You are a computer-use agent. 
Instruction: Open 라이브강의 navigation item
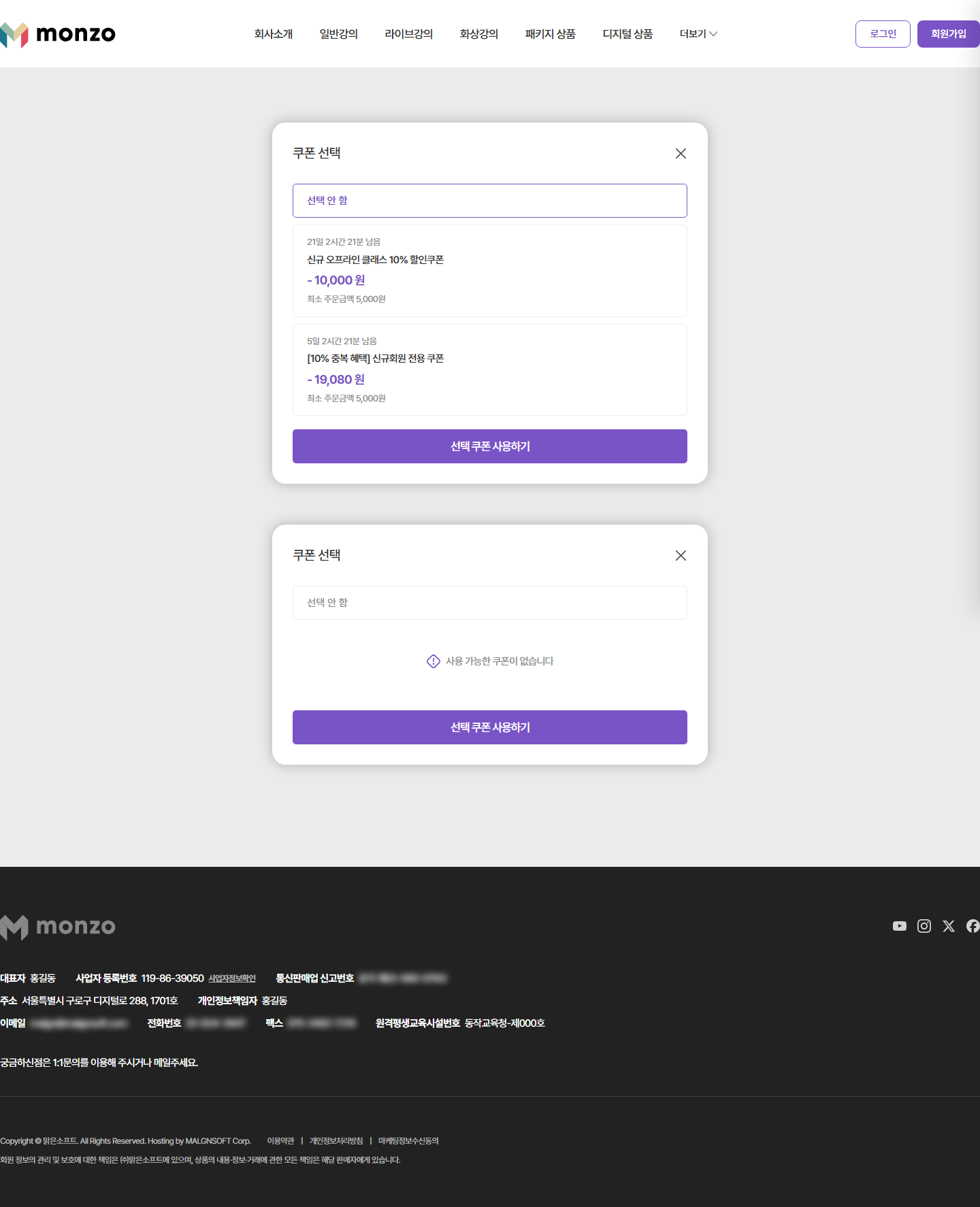409,34
